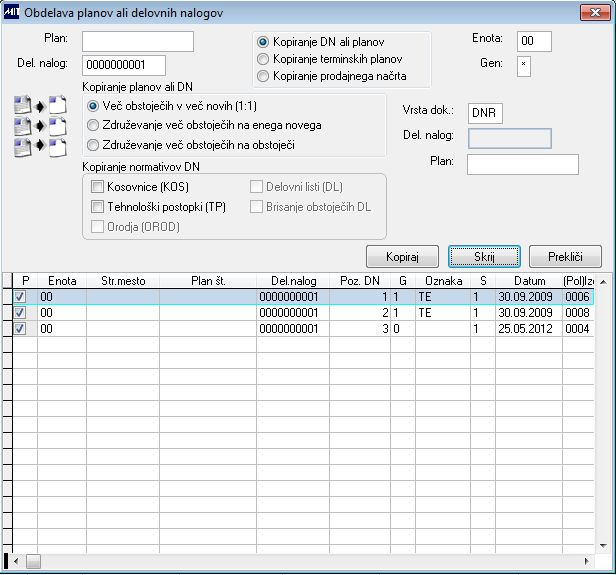Click the (Pol)Iz column header
616x575 pixels.
click(x=578, y=281)
